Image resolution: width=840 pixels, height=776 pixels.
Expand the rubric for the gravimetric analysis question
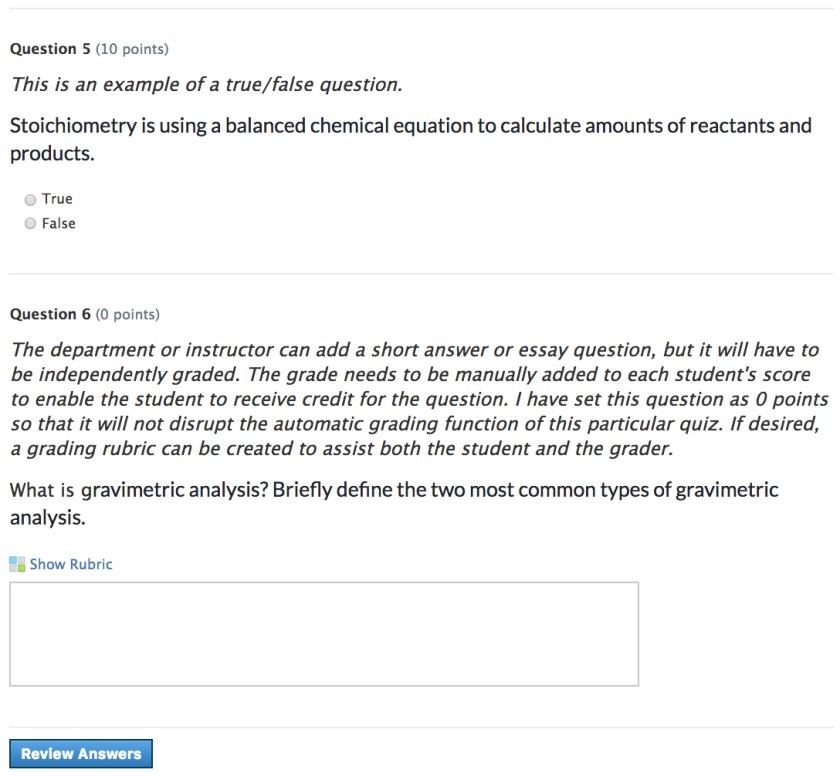[70, 563]
